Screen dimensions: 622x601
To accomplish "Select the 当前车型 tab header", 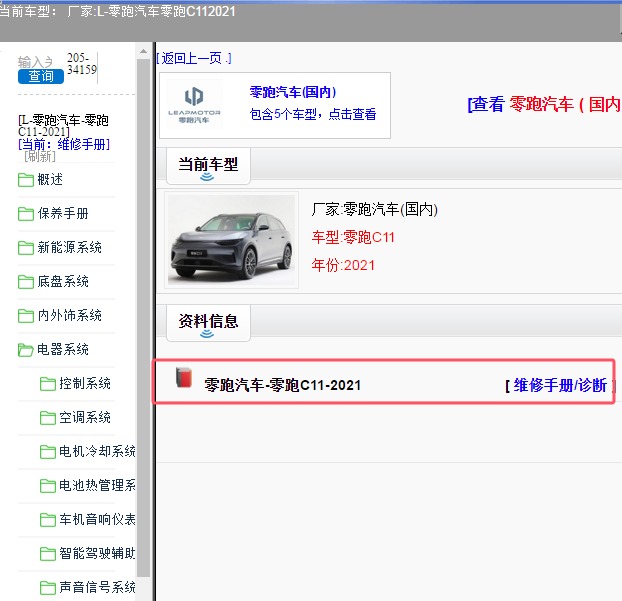I will click(208, 165).
